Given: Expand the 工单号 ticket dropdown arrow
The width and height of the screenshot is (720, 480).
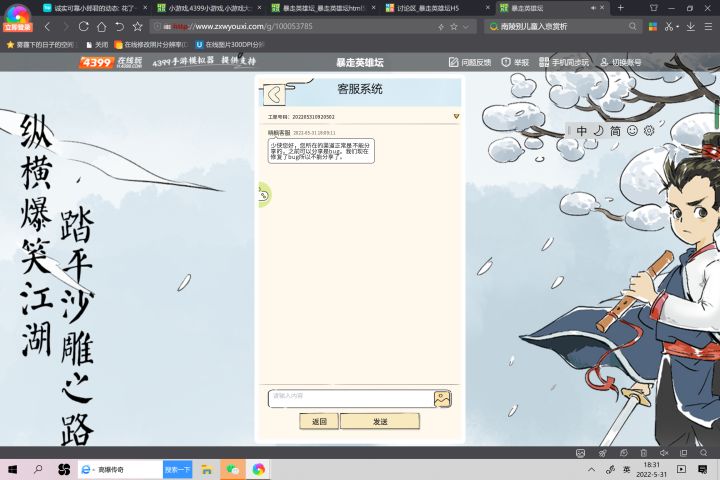Looking at the screenshot, I should click(x=456, y=116).
